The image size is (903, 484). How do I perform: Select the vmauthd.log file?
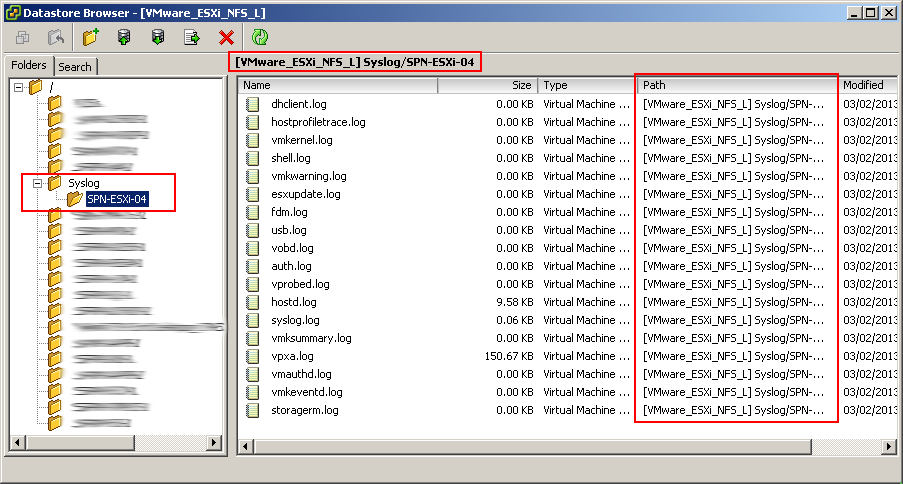tap(301, 374)
